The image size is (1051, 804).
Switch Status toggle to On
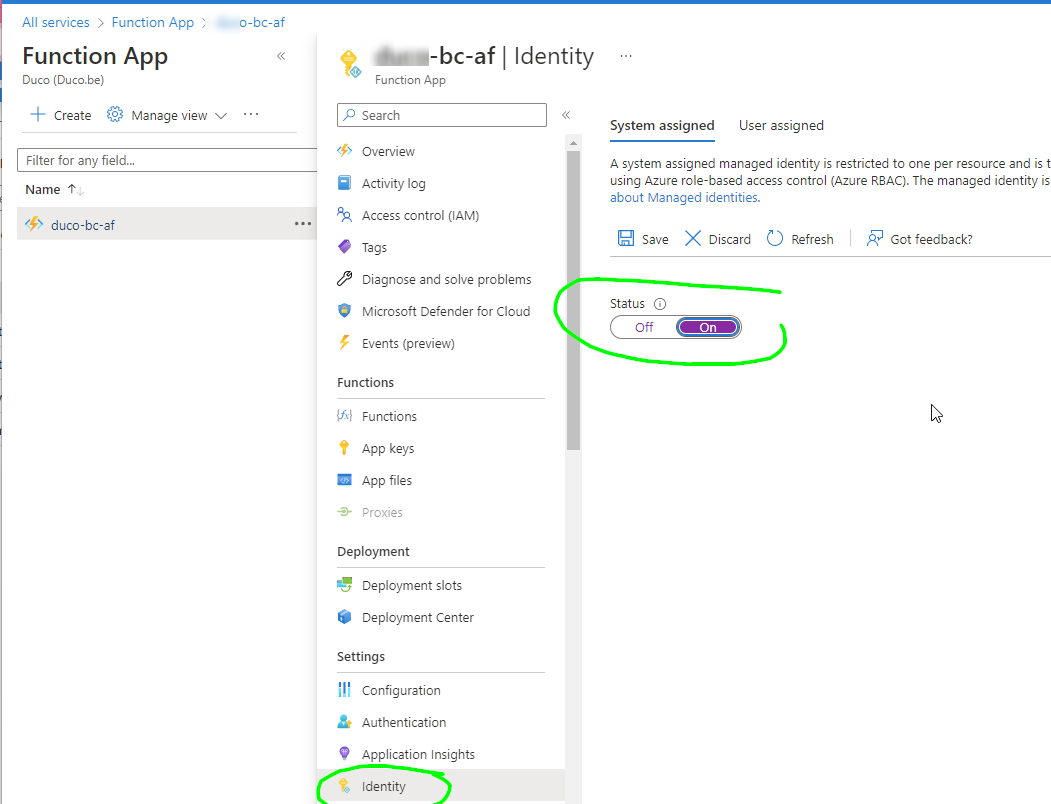coord(708,327)
